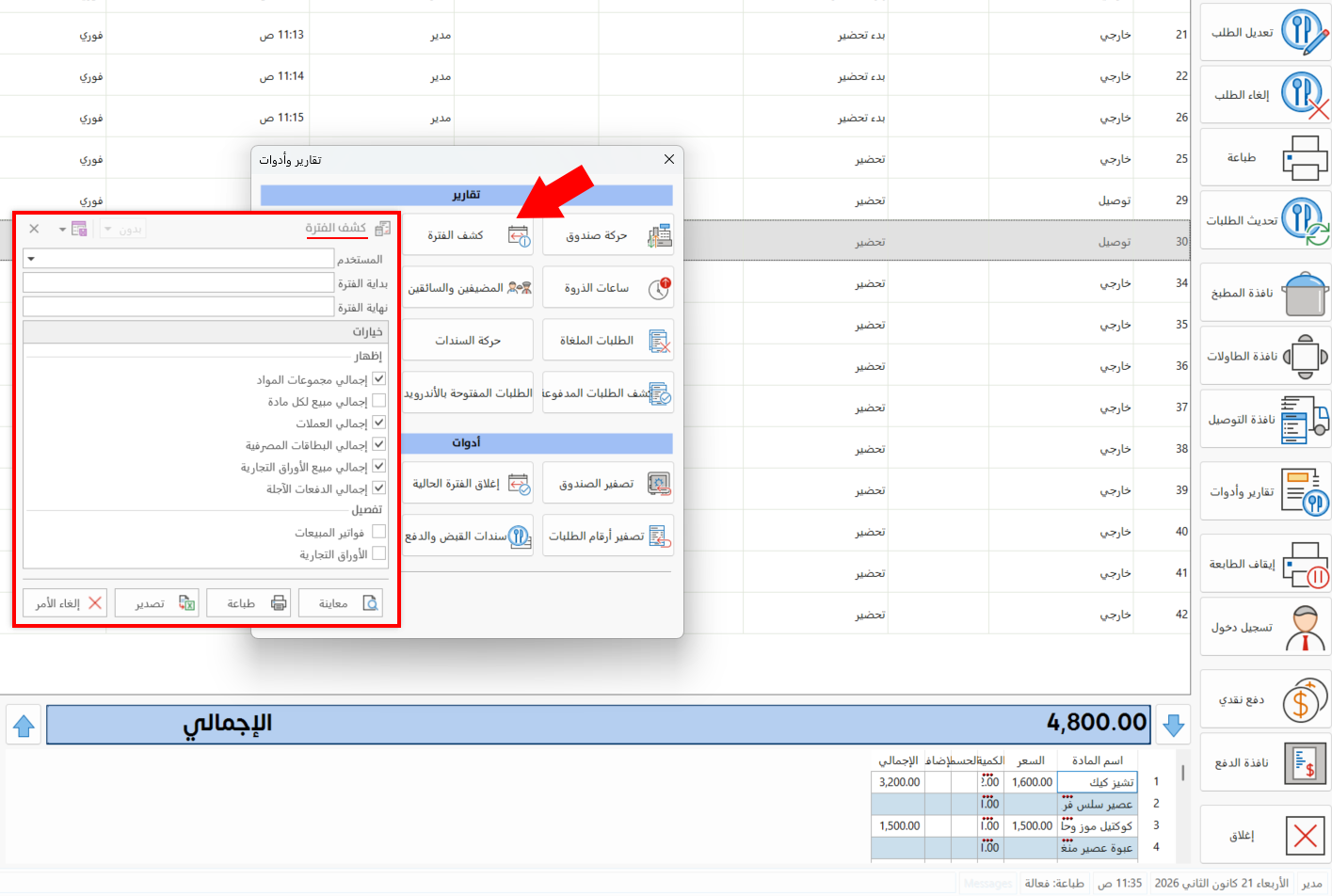The height and width of the screenshot is (896, 1332).
Task: Click the red X Close (إغلاق) sidebar button
Action: (x=1266, y=835)
